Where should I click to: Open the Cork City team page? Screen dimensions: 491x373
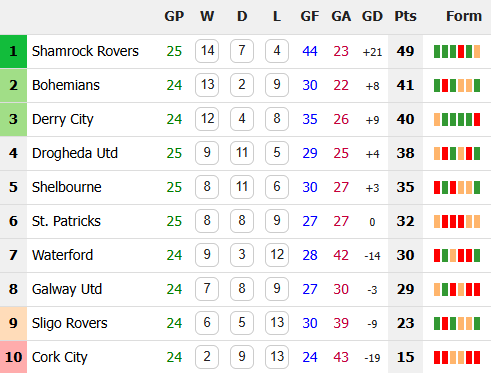tap(59, 357)
